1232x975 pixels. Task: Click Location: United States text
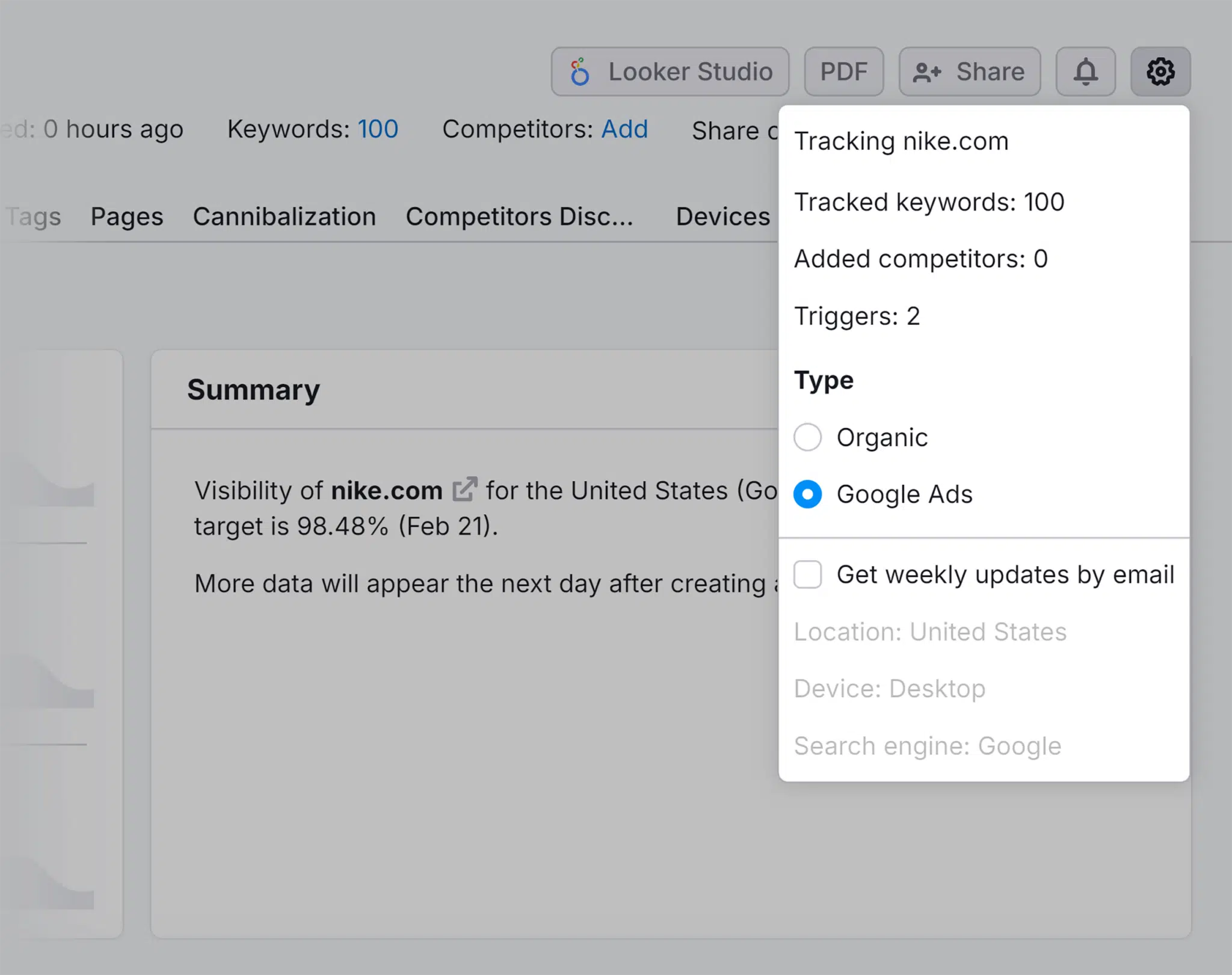(930, 632)
